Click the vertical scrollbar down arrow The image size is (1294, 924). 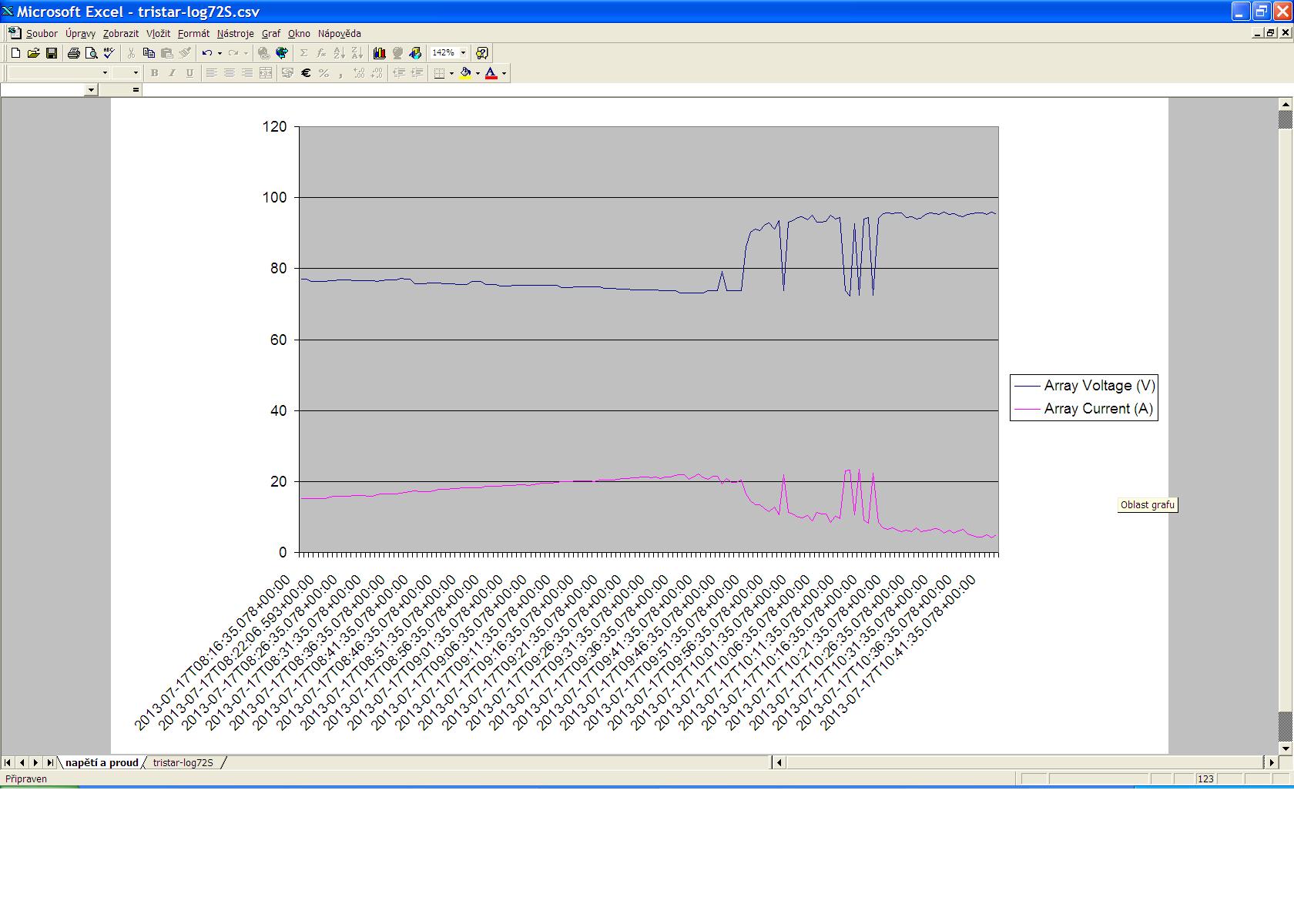1285,748
